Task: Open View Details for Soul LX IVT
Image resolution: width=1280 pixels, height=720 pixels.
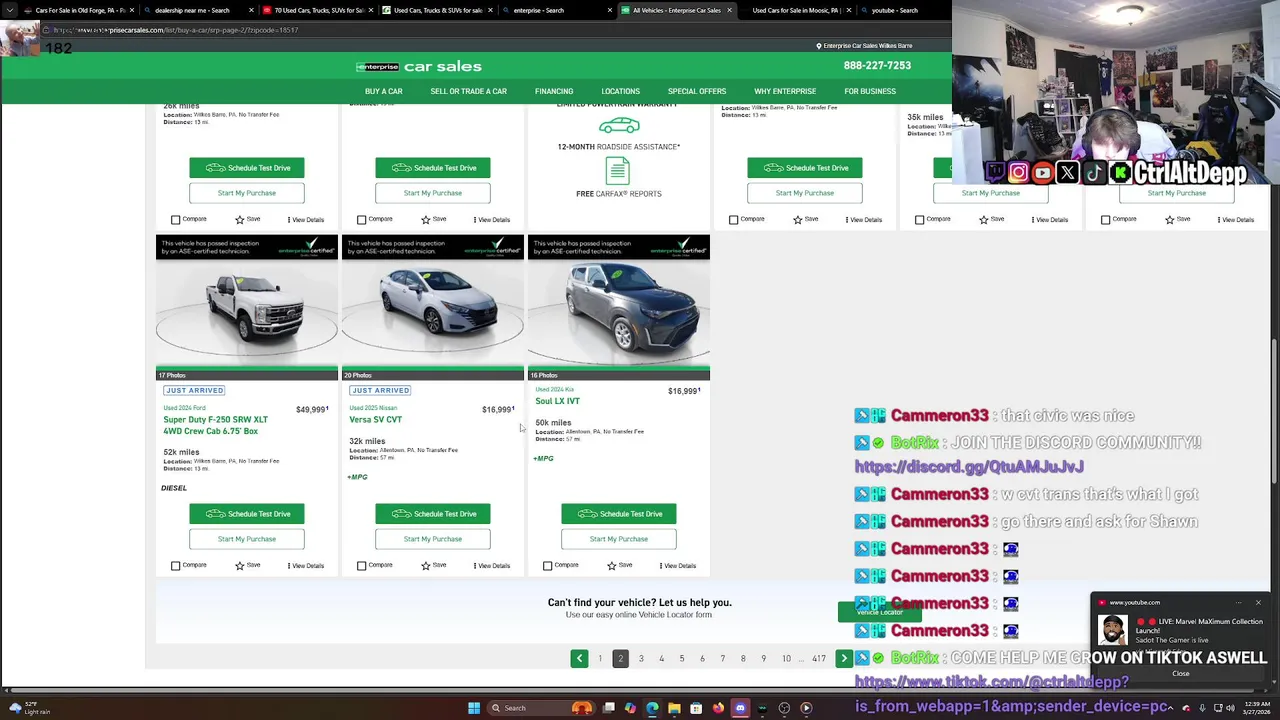Action: click(x=678, y=566)
